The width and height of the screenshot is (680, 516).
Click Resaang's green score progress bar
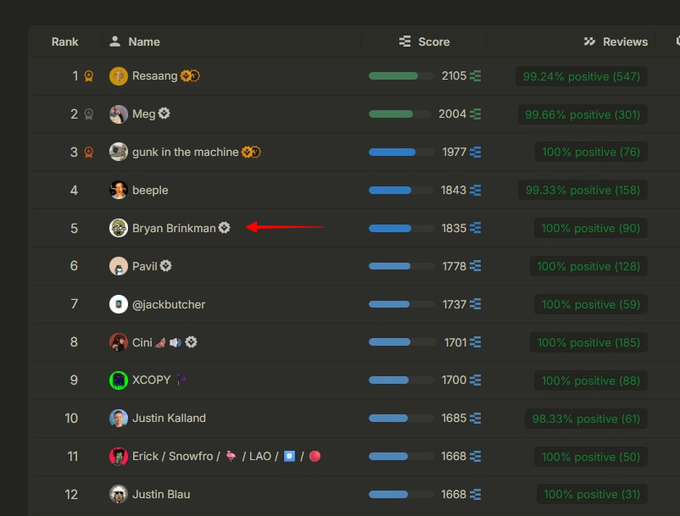tap(401, 76)
